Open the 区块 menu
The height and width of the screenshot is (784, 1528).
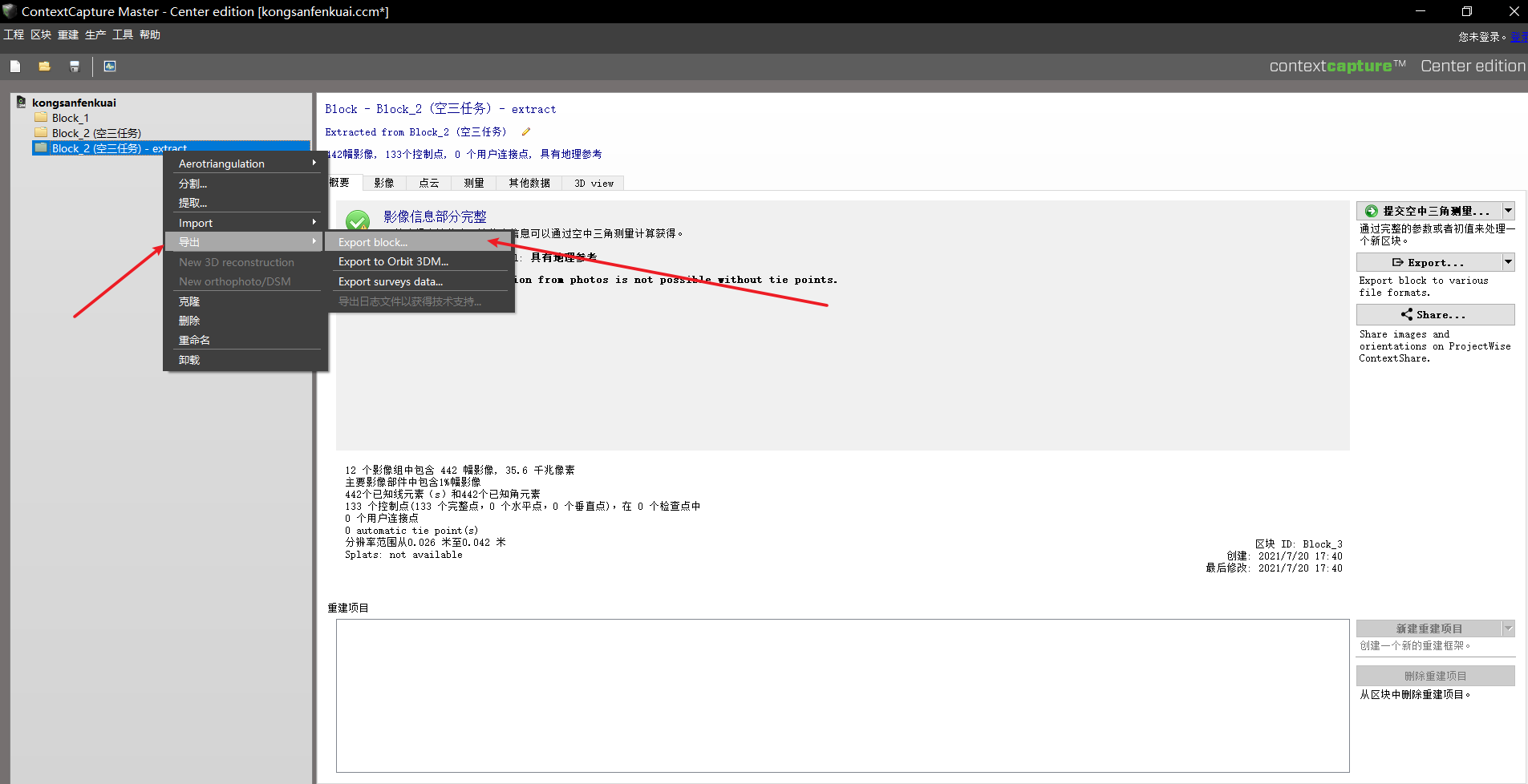pyautogui.click(x=41, y=34)
